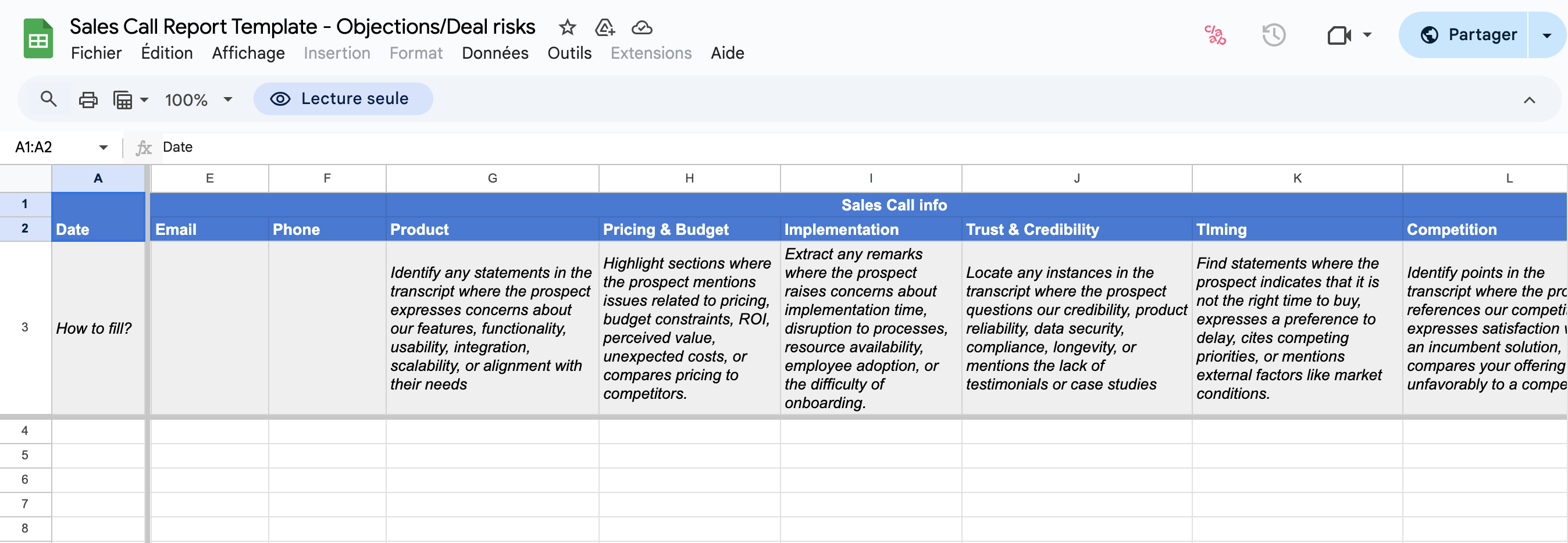The width and height of the screenshot is (1568, 543).
Task: Expand the 100% zoom dropdown
Action: point(227,99)
